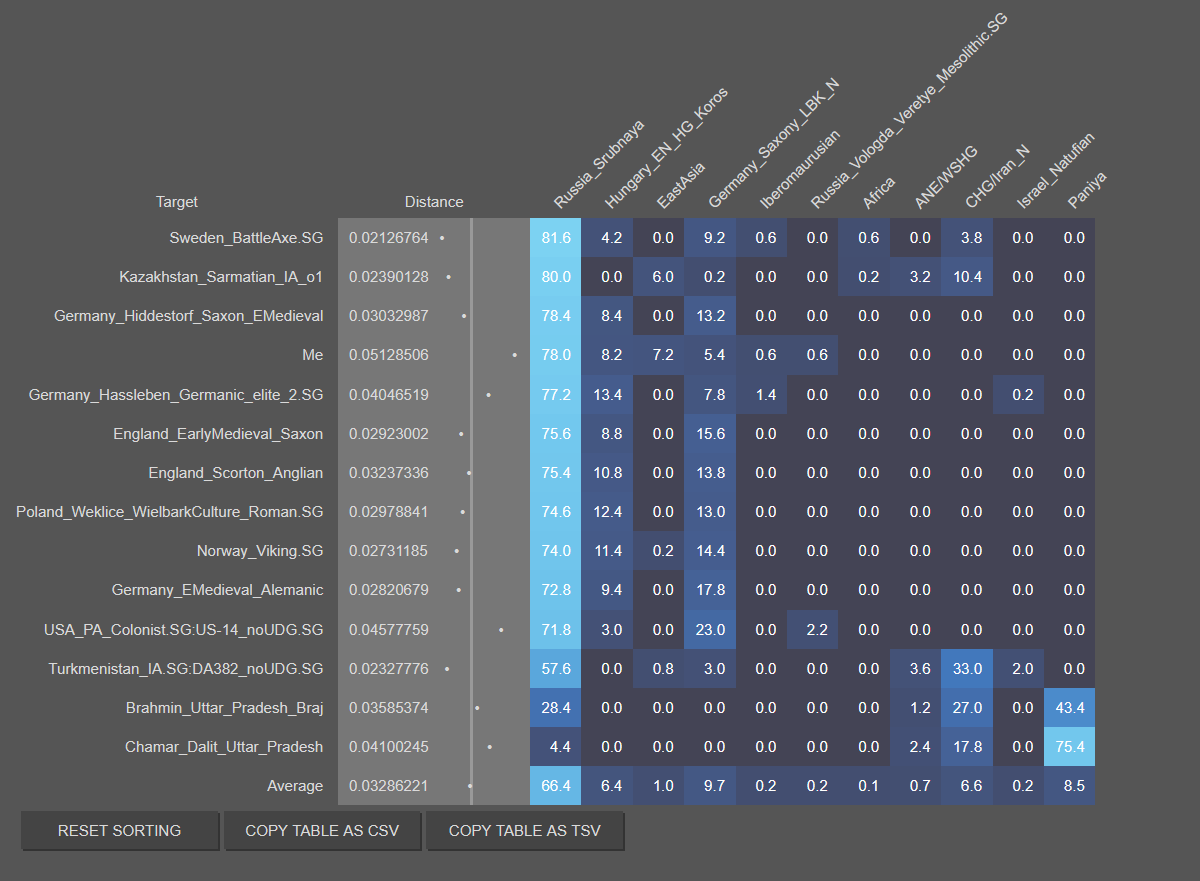Screen dimensions: 1200x881
Task: Click the 23.0 Germany_Saxony_LBK_N cell
Action: tap(710, 630)
